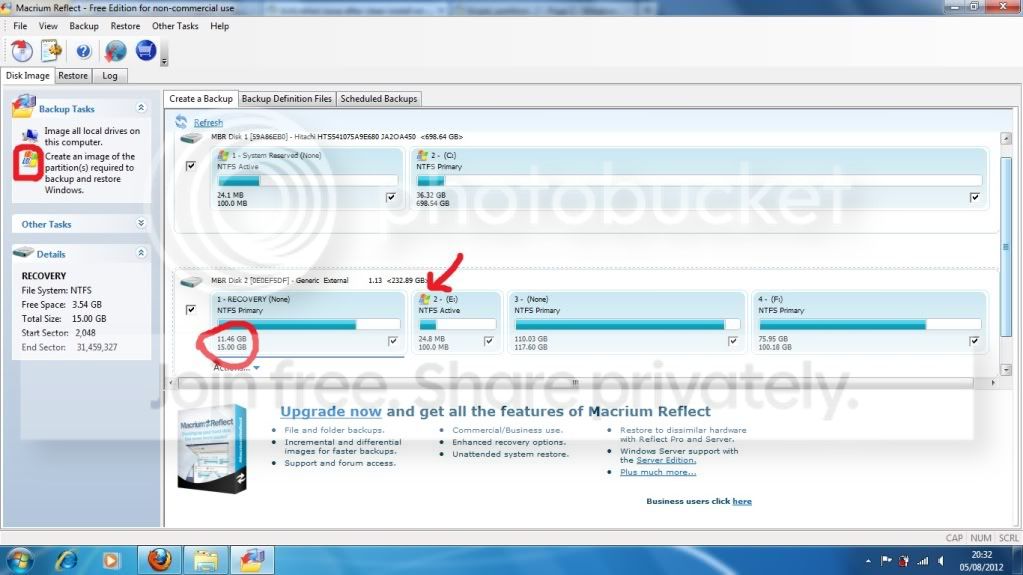Toggle the MBR Disk 1 checkbox
Viewport: 1023px width, 575px height.
[191, 166]
